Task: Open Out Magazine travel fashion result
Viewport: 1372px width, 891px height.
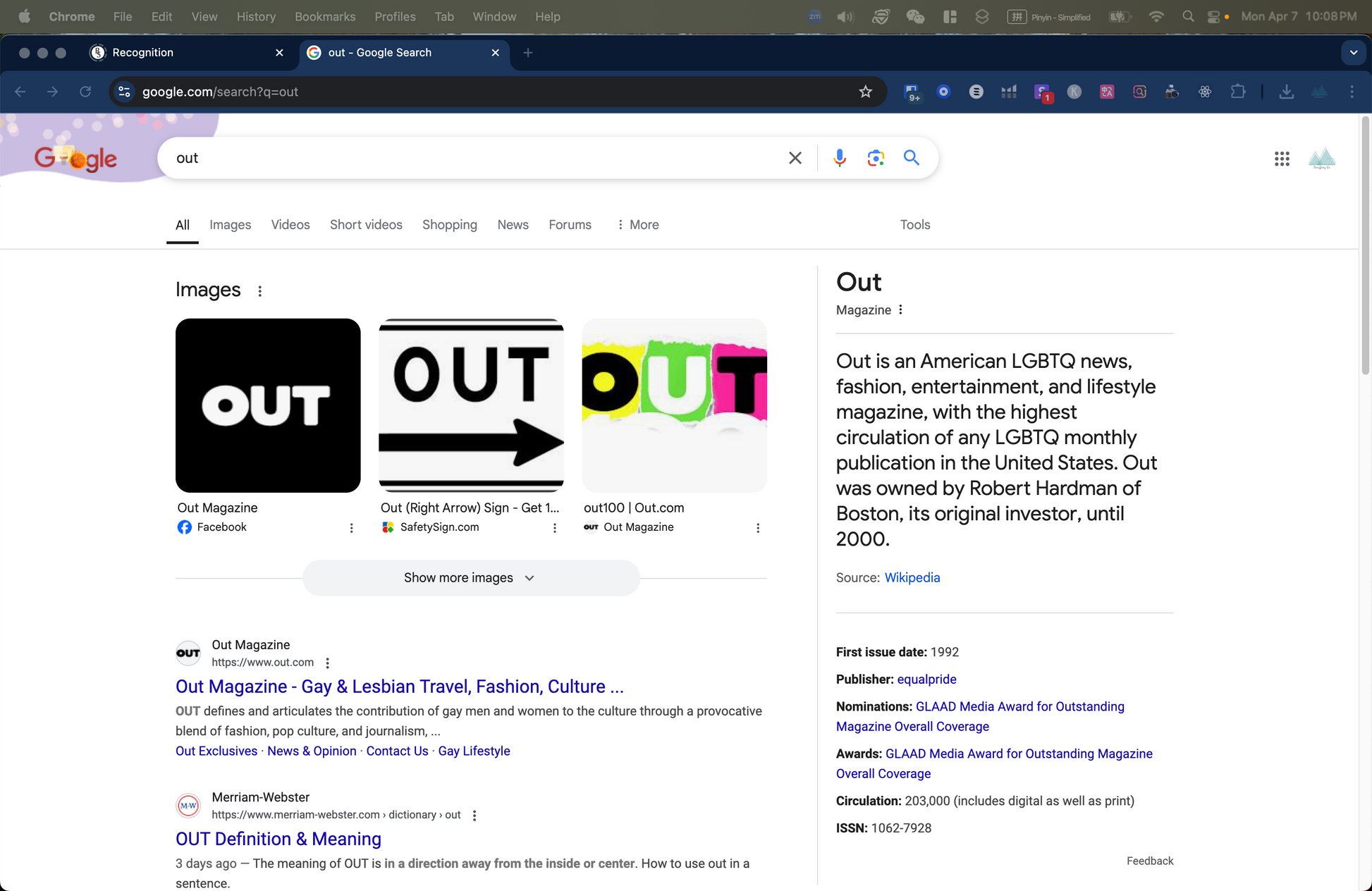Action: point(400,687)
